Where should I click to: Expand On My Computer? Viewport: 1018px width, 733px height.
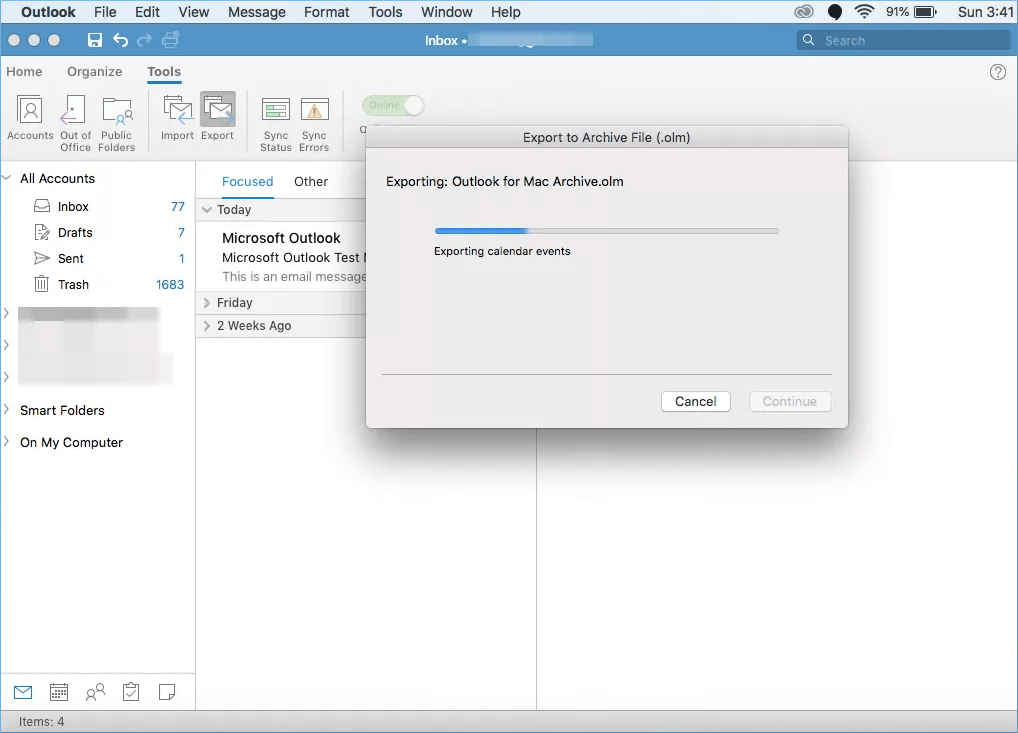click(x=6, y=441)
